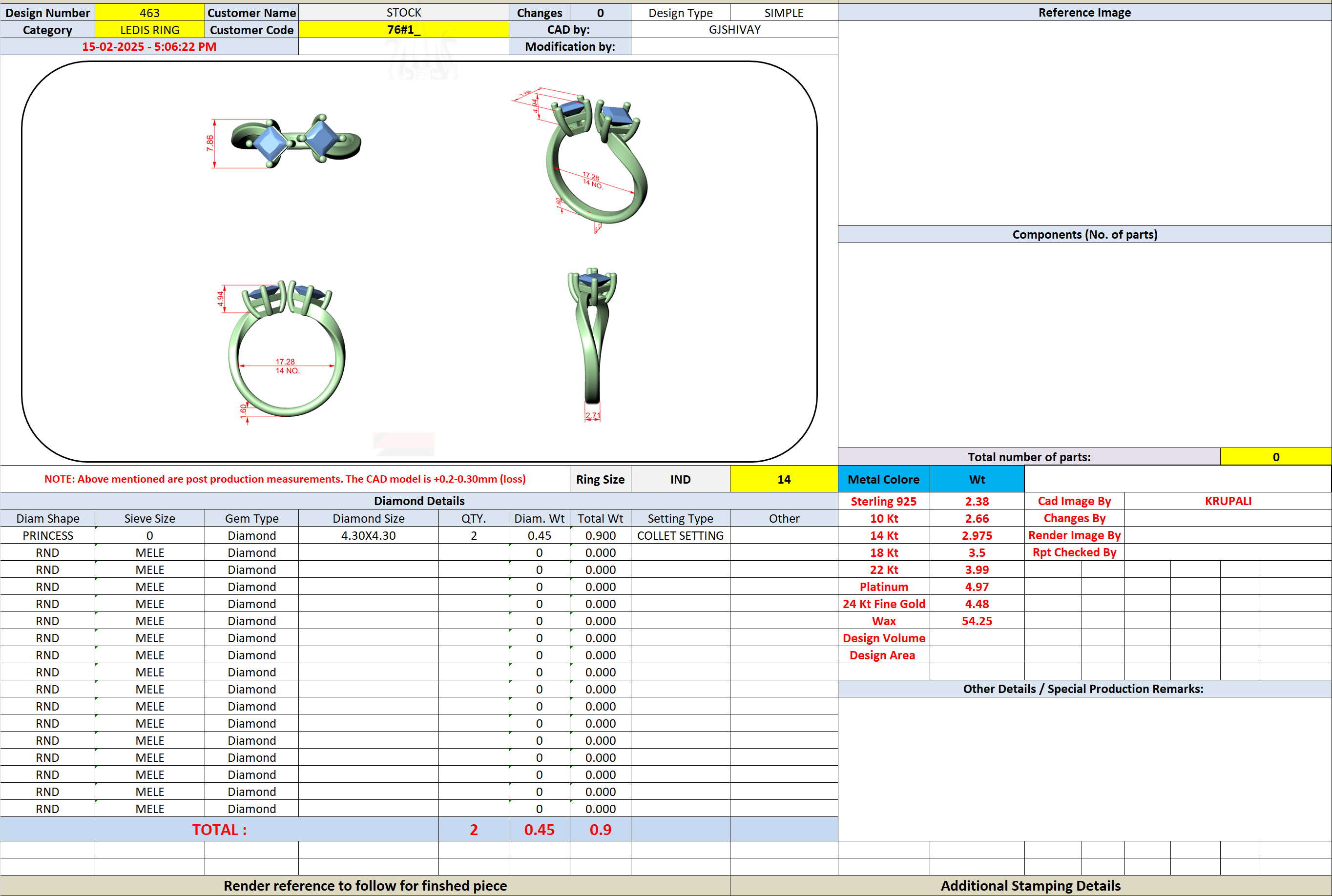Click the IND ring size standard cell

tap(680, 479)
